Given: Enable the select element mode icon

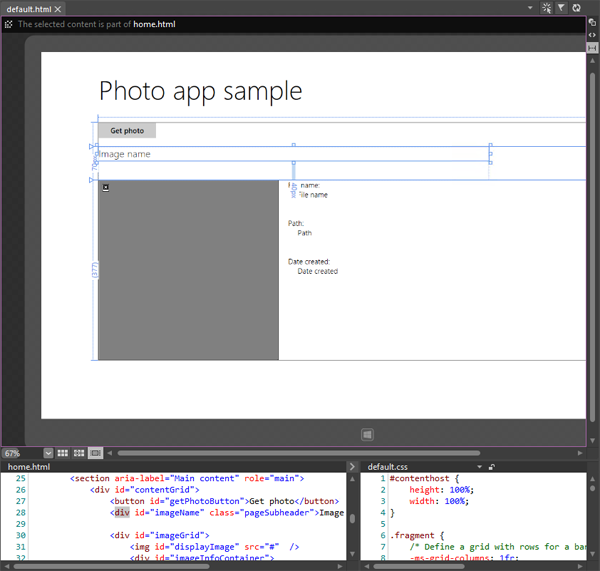Looking at the screenshot, I should 546,8.
